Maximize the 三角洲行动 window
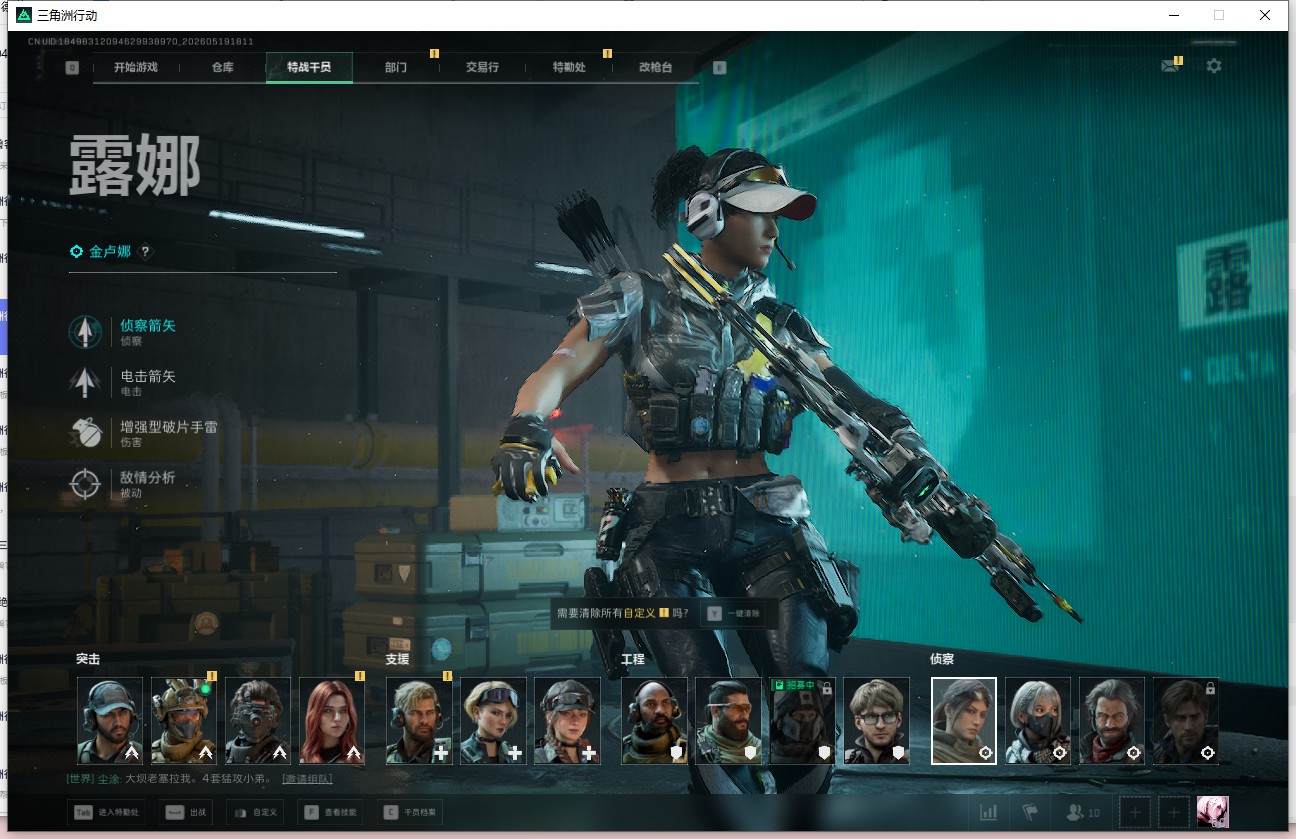 point(1218,15)
